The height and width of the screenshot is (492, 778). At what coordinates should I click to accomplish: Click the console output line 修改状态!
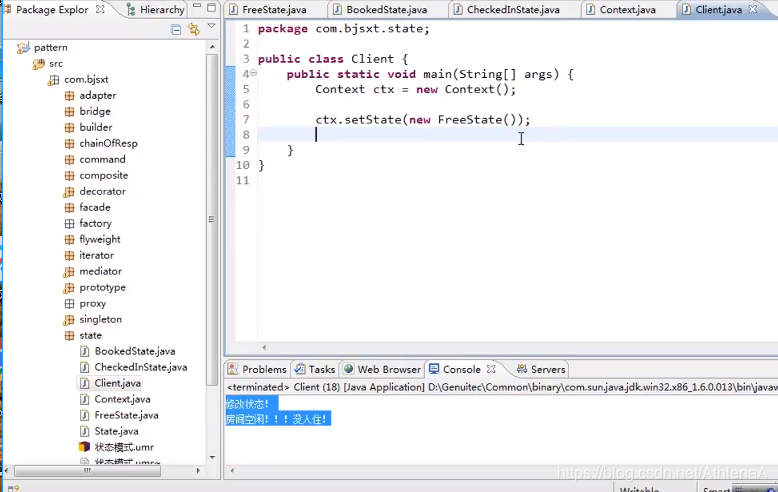(x=247, y=404)
